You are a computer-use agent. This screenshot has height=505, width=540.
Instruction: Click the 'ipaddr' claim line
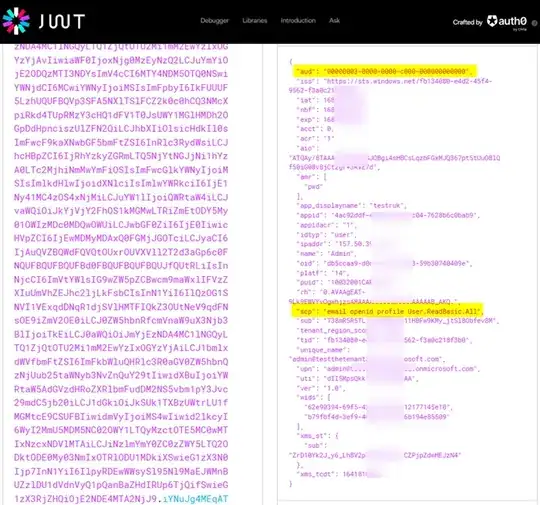coord(334,244)
